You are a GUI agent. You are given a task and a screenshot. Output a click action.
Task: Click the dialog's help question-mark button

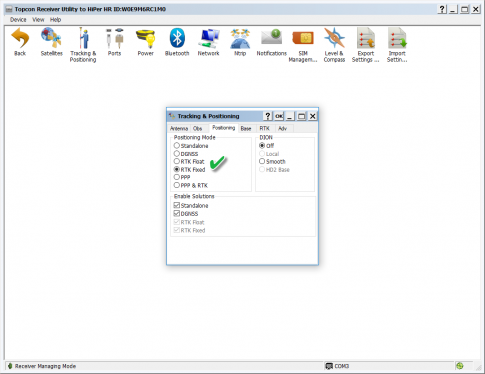click(267, 116)
